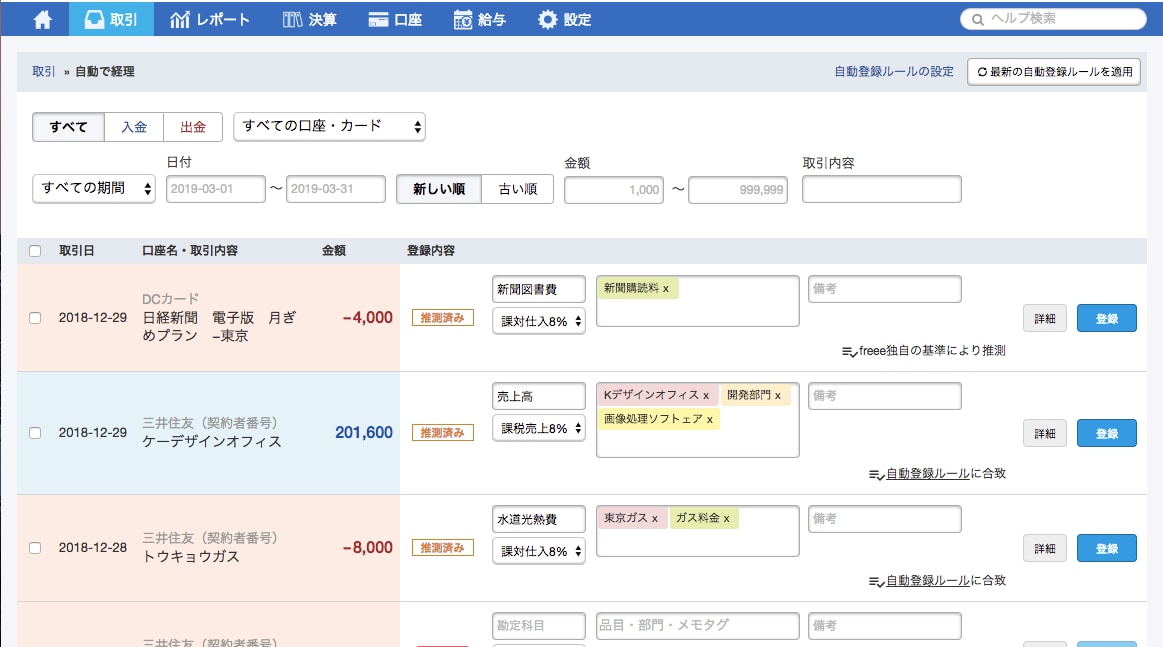The width and height of the screenshot is (1163, 647).
Task: Click 備考 field in 日経新聞 row
Action: [885, 289]
